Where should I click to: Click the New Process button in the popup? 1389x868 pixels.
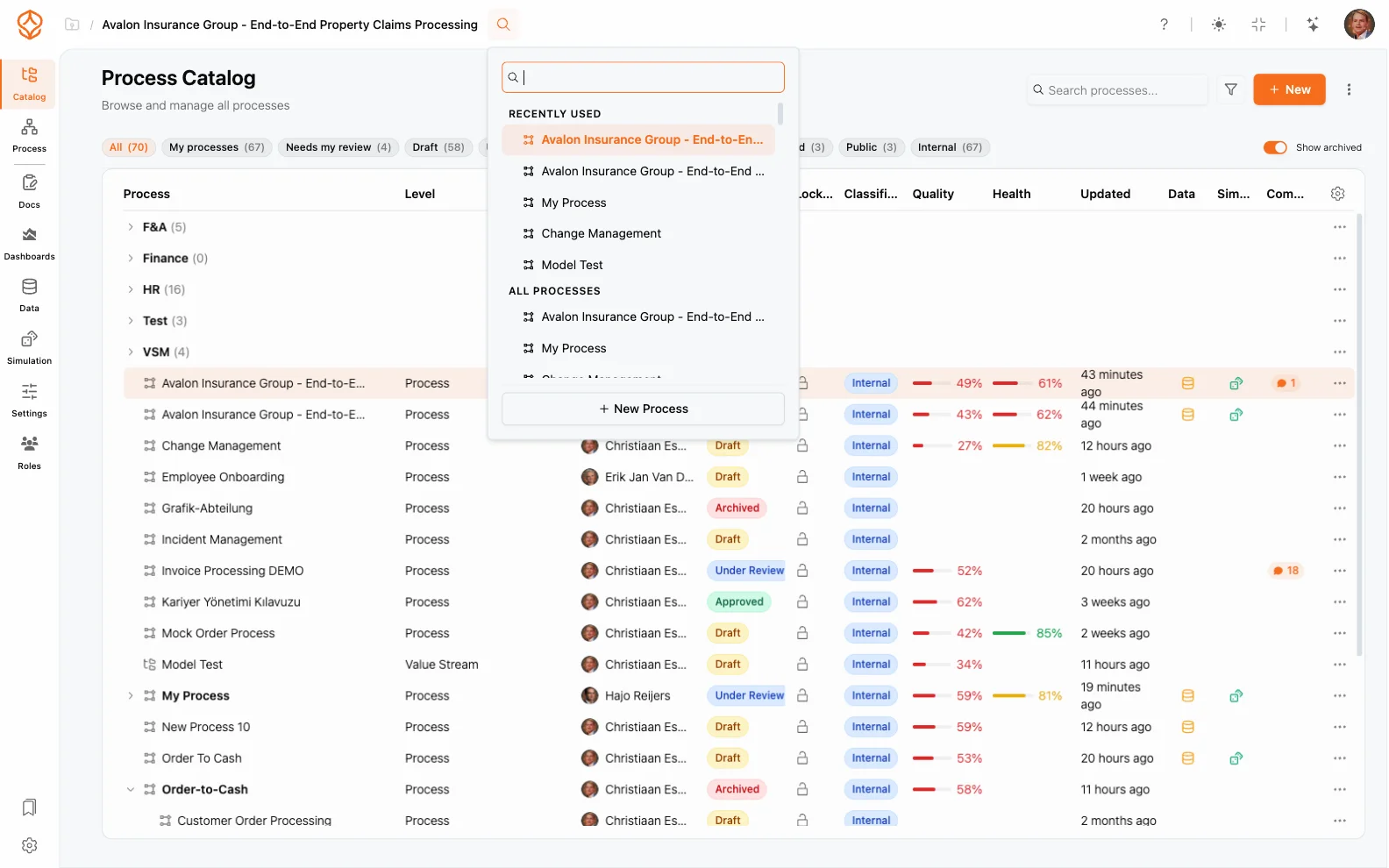(x=643, y=409)
